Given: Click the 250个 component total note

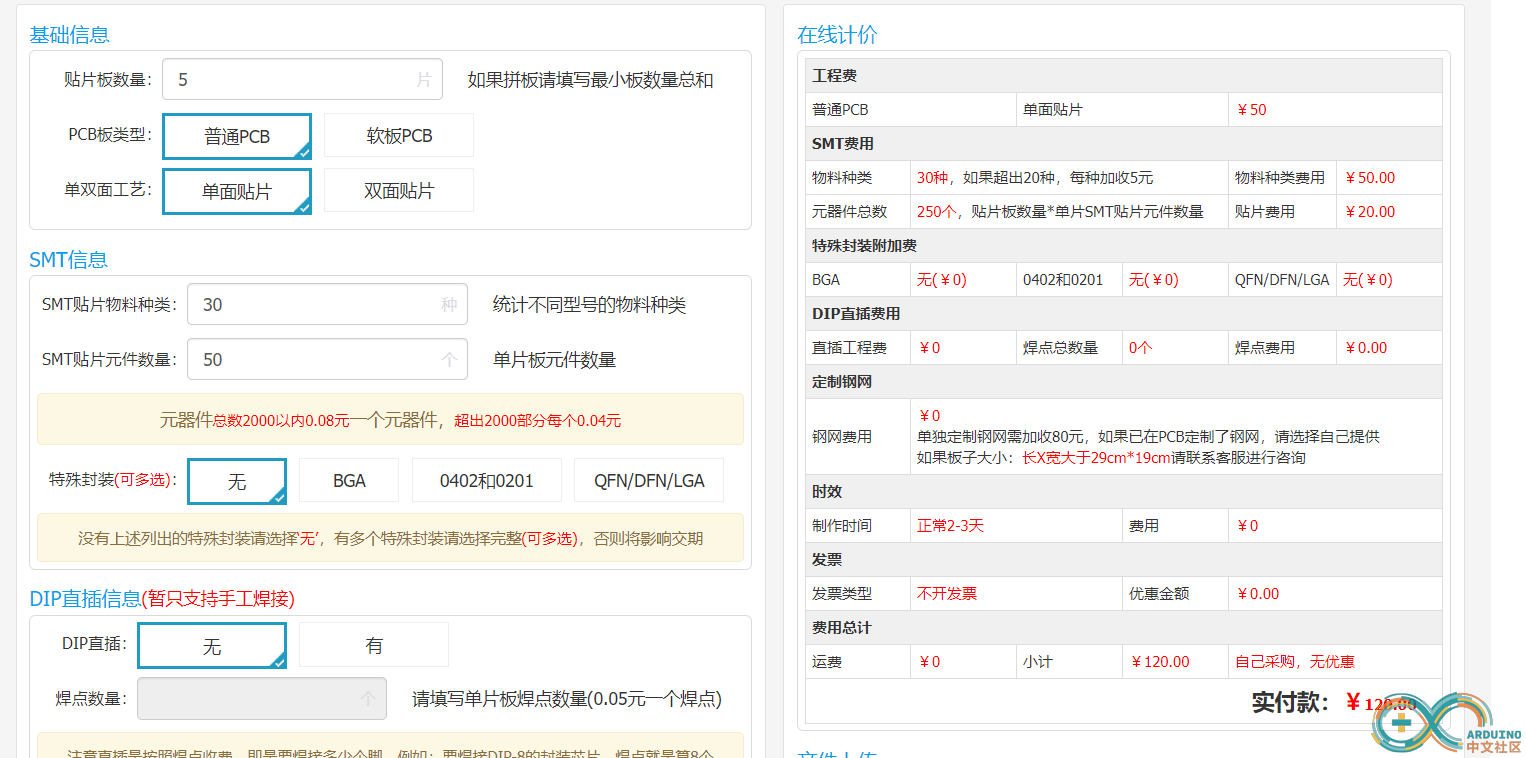Looking at the screenshot, I should [x=1060, y=212].
